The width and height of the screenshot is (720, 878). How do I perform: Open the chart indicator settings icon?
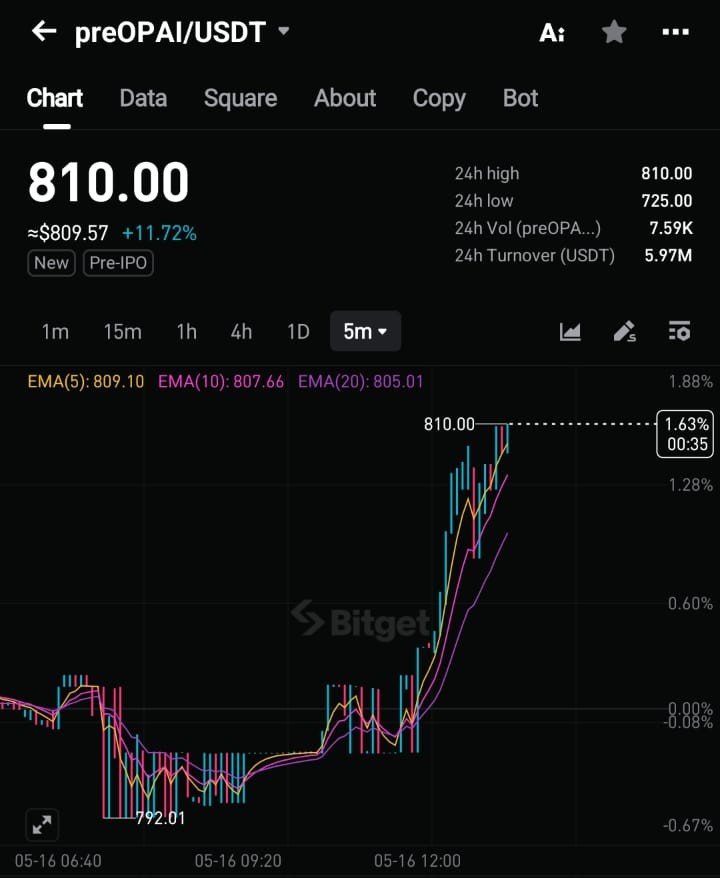coord(680,331)
